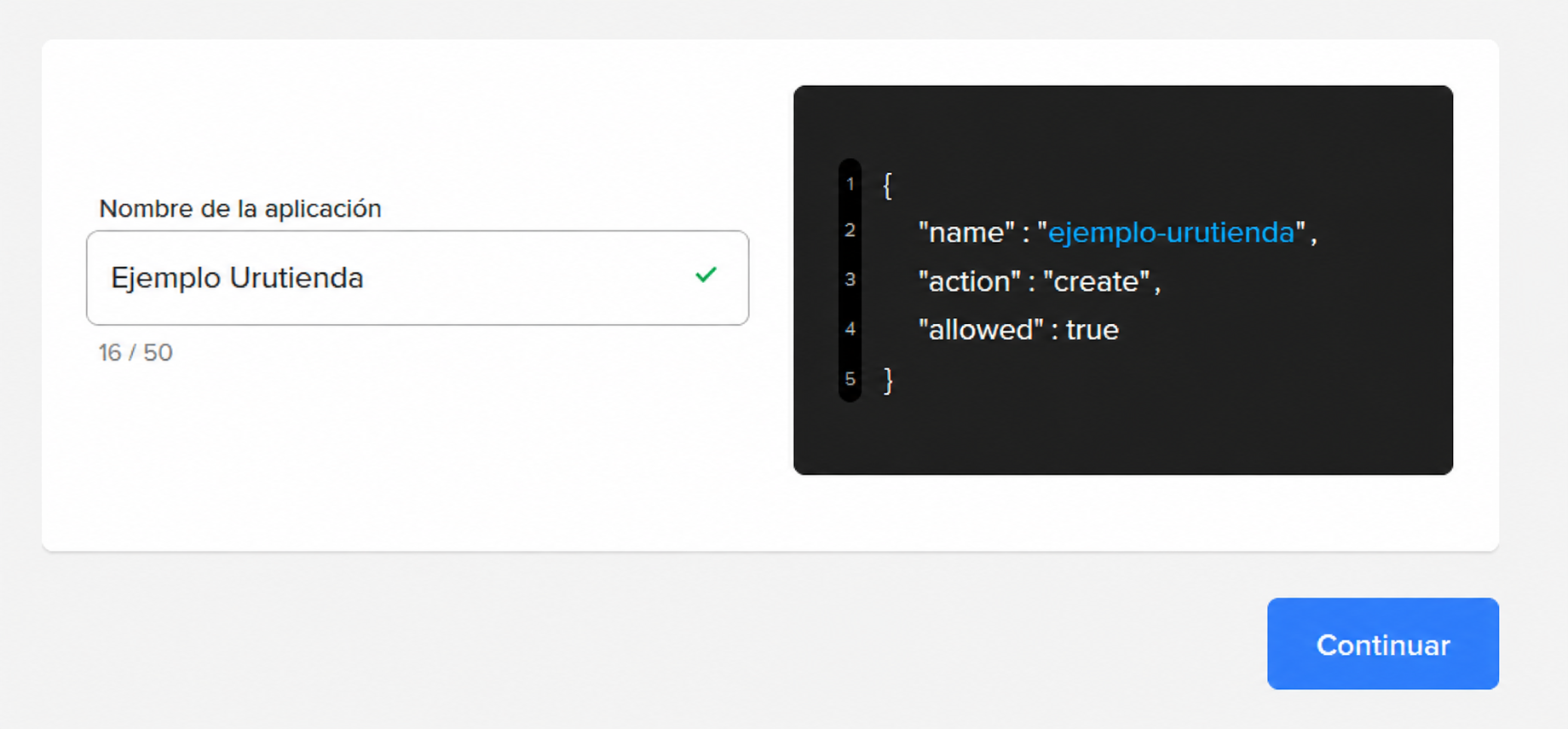This screenshot has width=1568, height=729.
Task: Click the Continuar button
Action: coord(1382,644)
